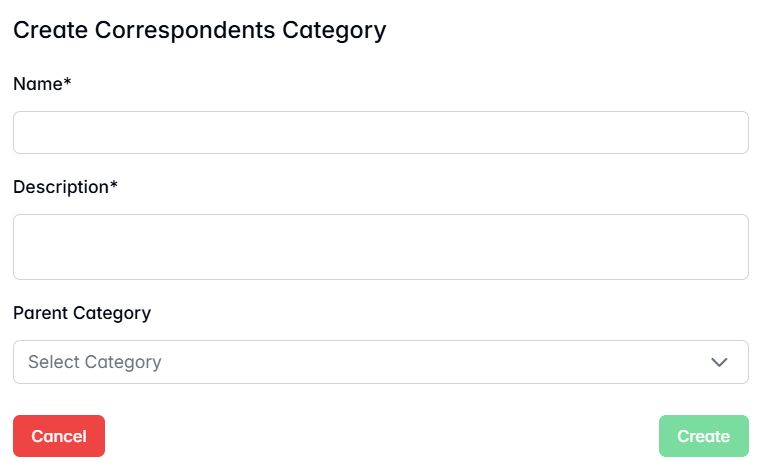
Task: Click the chevron arrow in Parent Category
Action: 719,362
